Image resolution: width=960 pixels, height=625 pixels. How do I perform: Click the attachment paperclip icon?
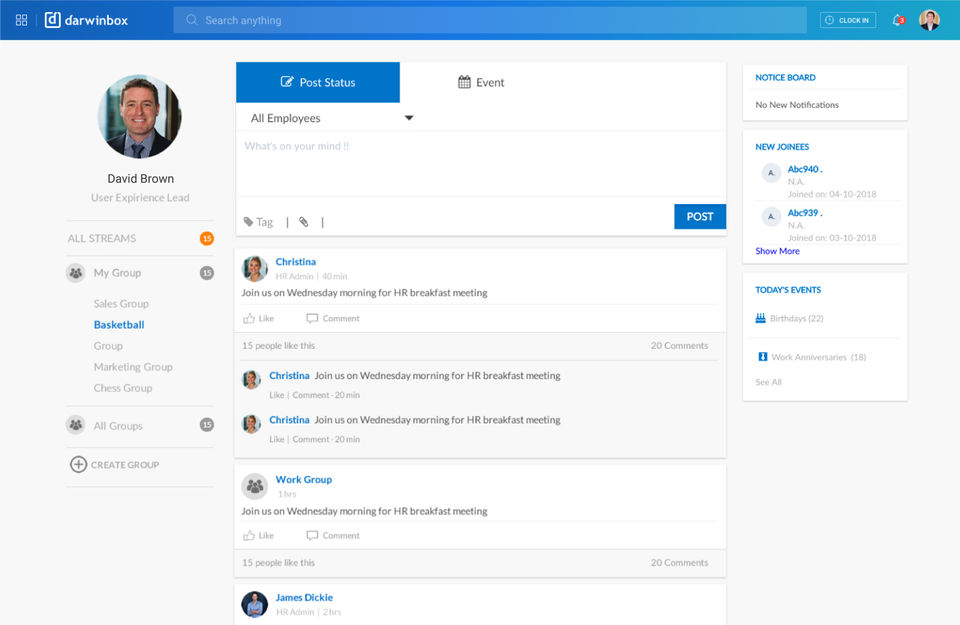tap(304, 222)
